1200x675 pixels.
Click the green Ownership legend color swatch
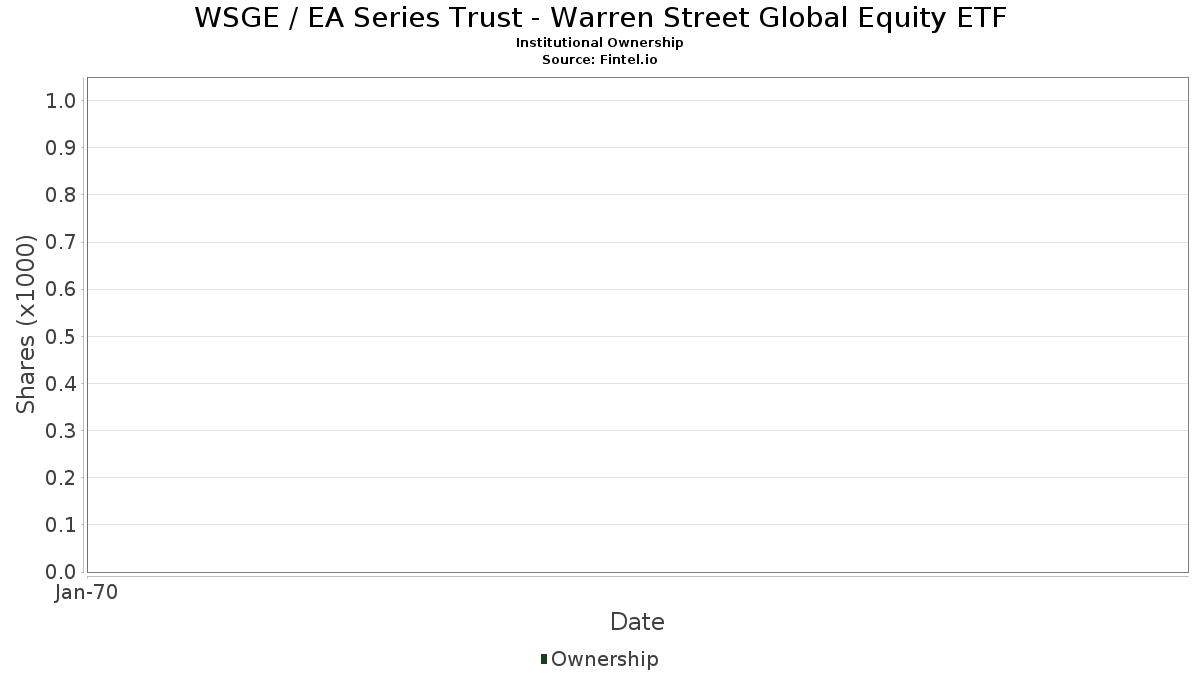point(544,659)
